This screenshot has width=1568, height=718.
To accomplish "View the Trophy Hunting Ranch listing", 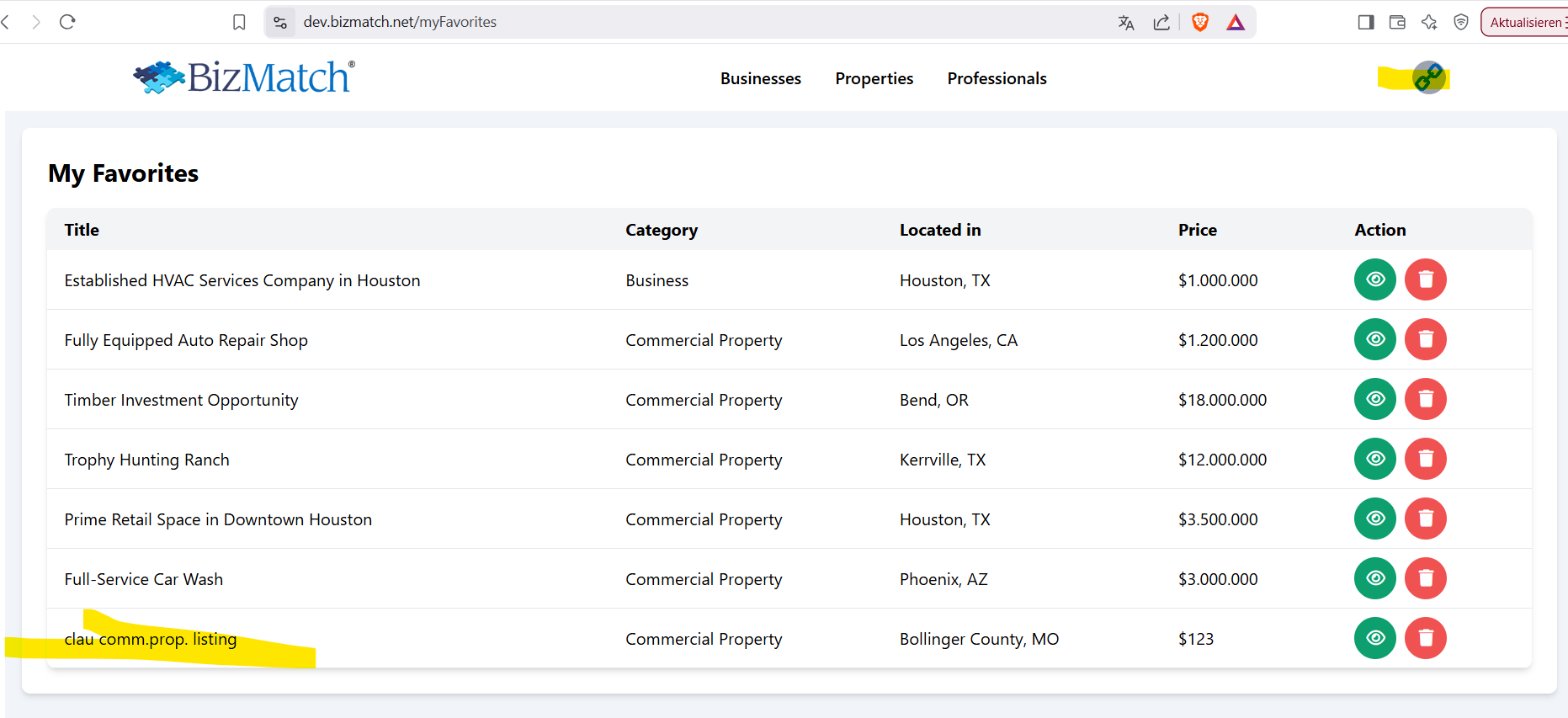I will [x=1374, y=459].
